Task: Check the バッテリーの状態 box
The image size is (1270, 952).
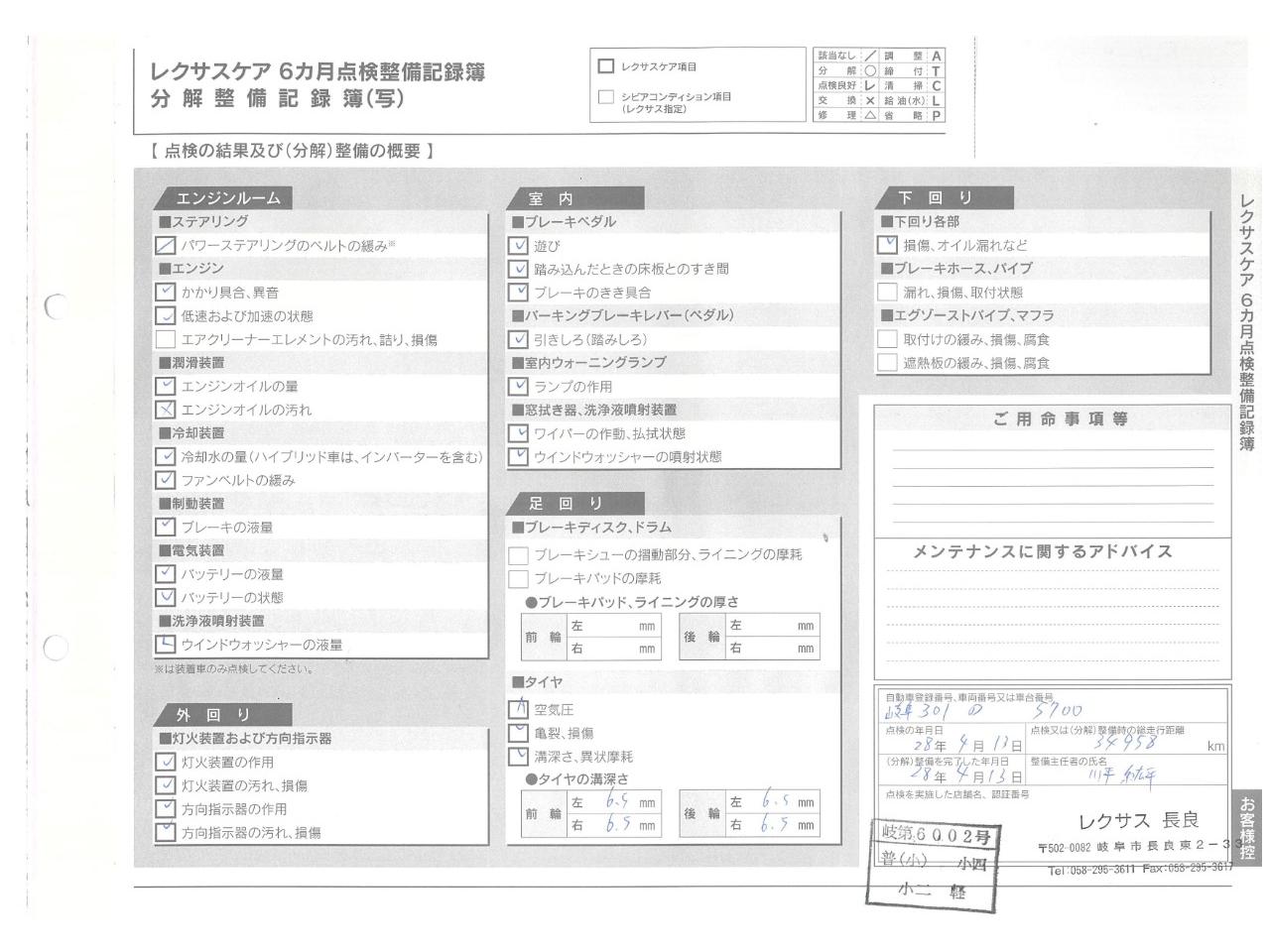Action: coord(166,598)
